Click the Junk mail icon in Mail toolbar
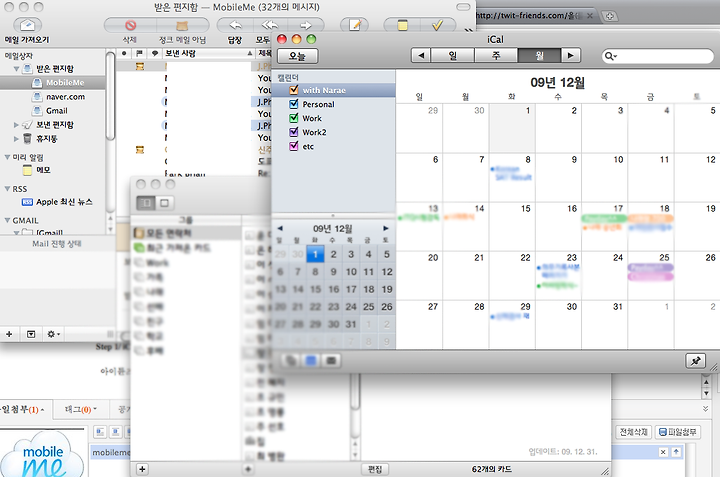Image resolution: width=720 pixels, height=477 pixels. pos(182,25)
